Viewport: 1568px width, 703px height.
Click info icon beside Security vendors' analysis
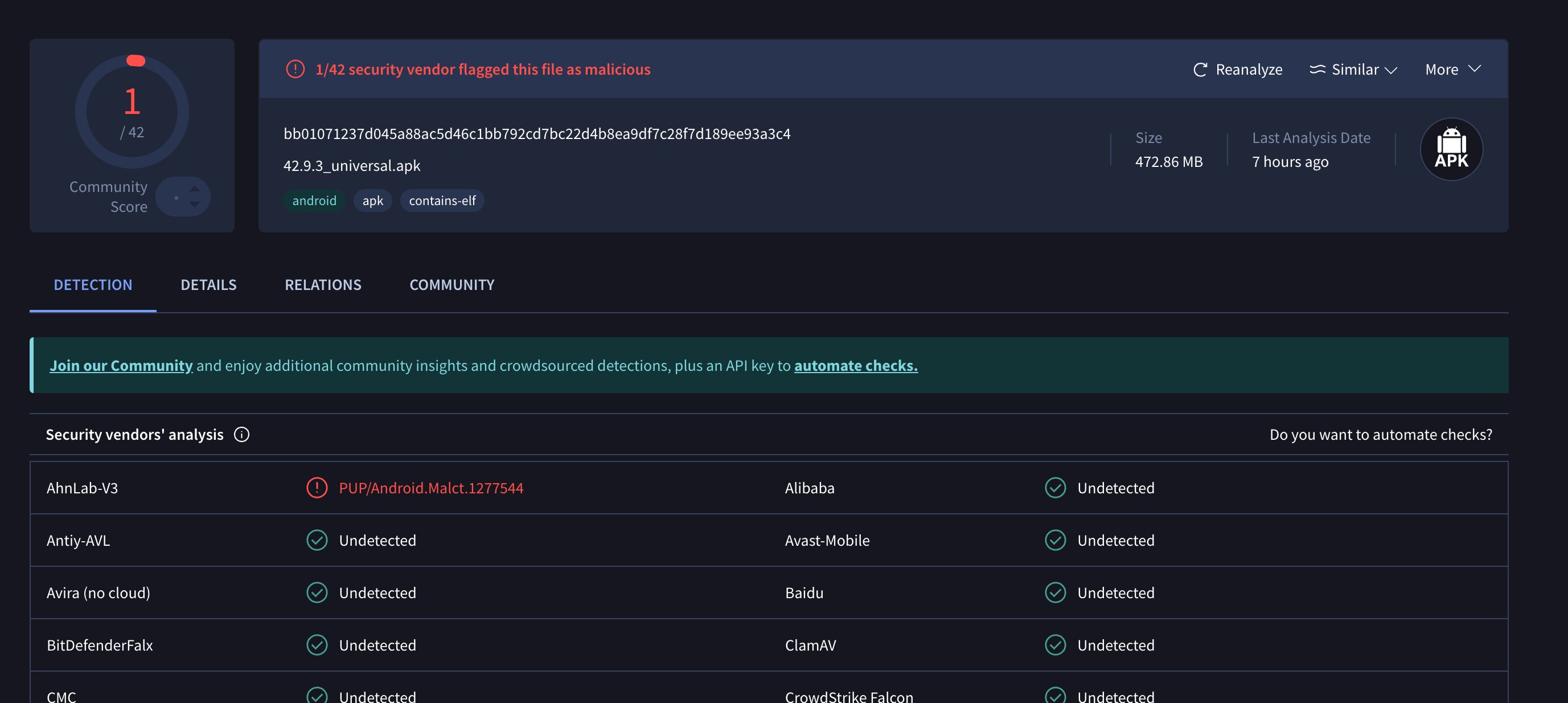pyautogui.click(x=241, y=434)
